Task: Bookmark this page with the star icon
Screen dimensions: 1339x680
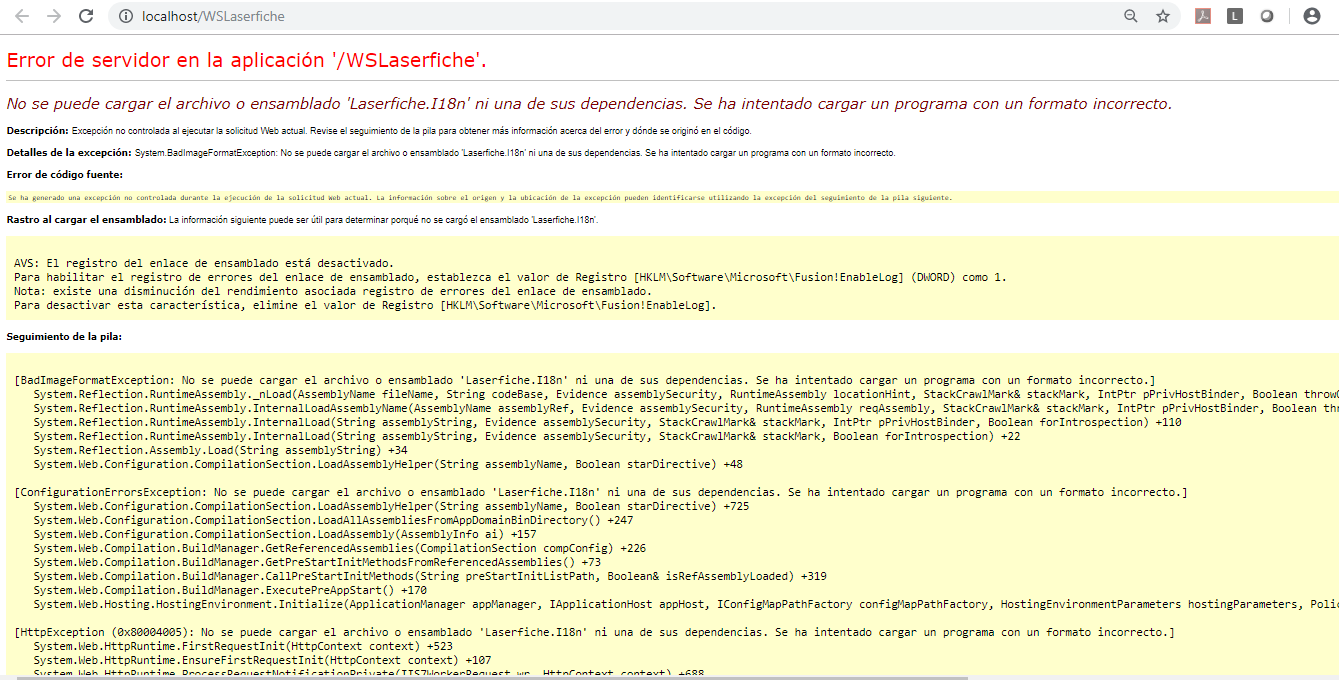Action: [1163, 16]
